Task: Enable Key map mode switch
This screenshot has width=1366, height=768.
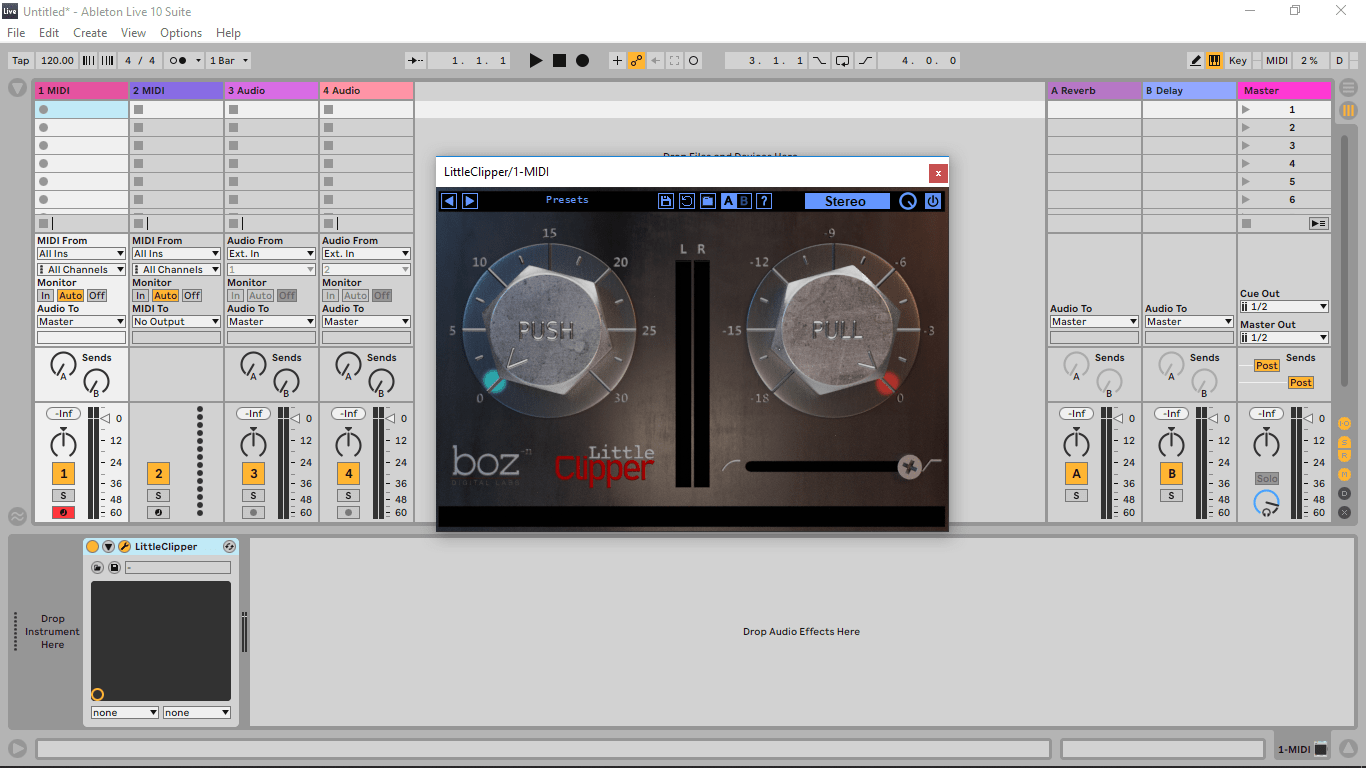Action: [1238, 61]
